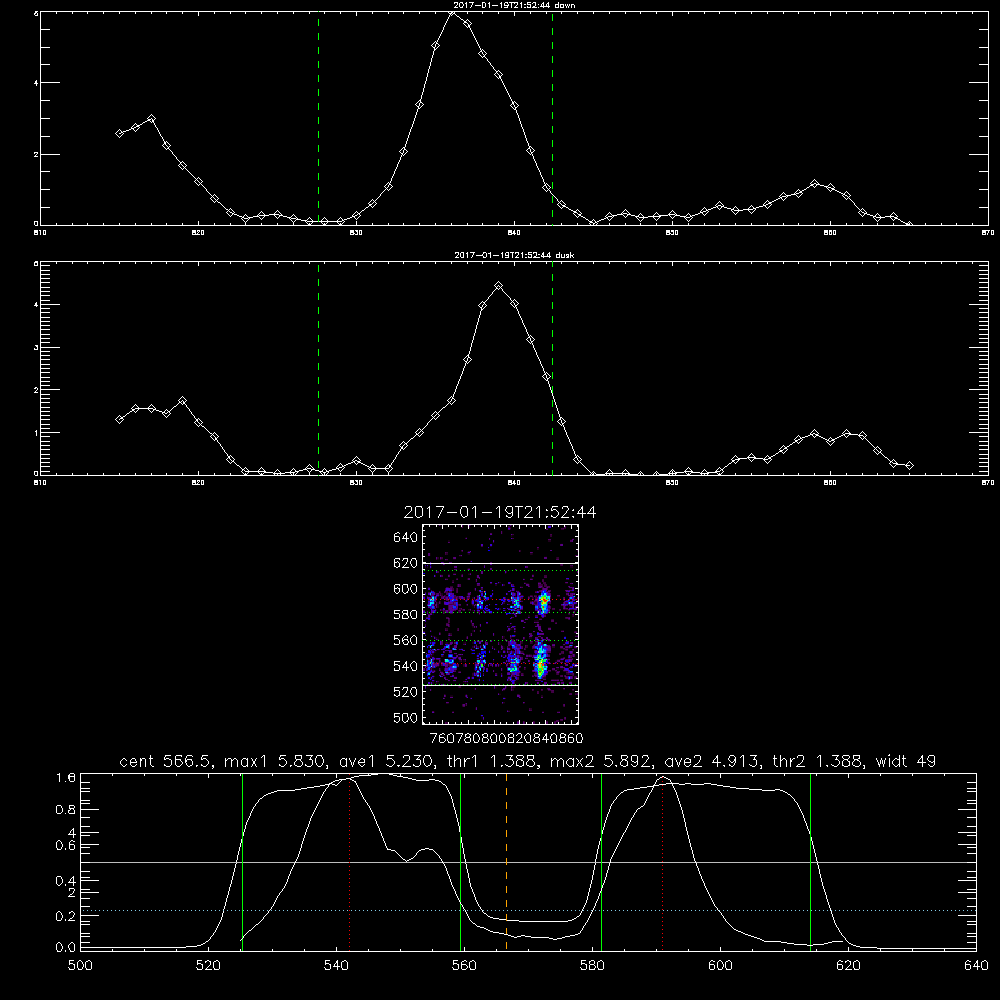Viewport: 1000px width, 1000px height.
Task: Click the red dotted peak line near 542 in bottom plot
Action: tap(349, 864)
